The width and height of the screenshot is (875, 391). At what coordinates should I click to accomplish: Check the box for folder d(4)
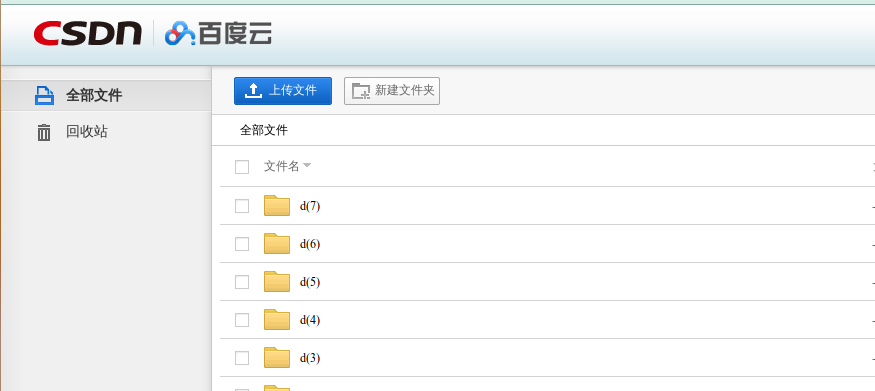242,320
